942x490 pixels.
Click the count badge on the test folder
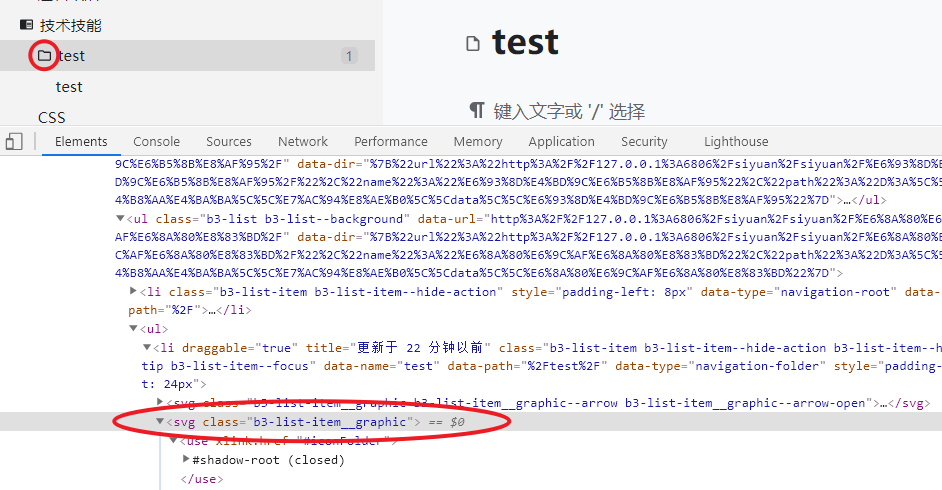point(349,56)
